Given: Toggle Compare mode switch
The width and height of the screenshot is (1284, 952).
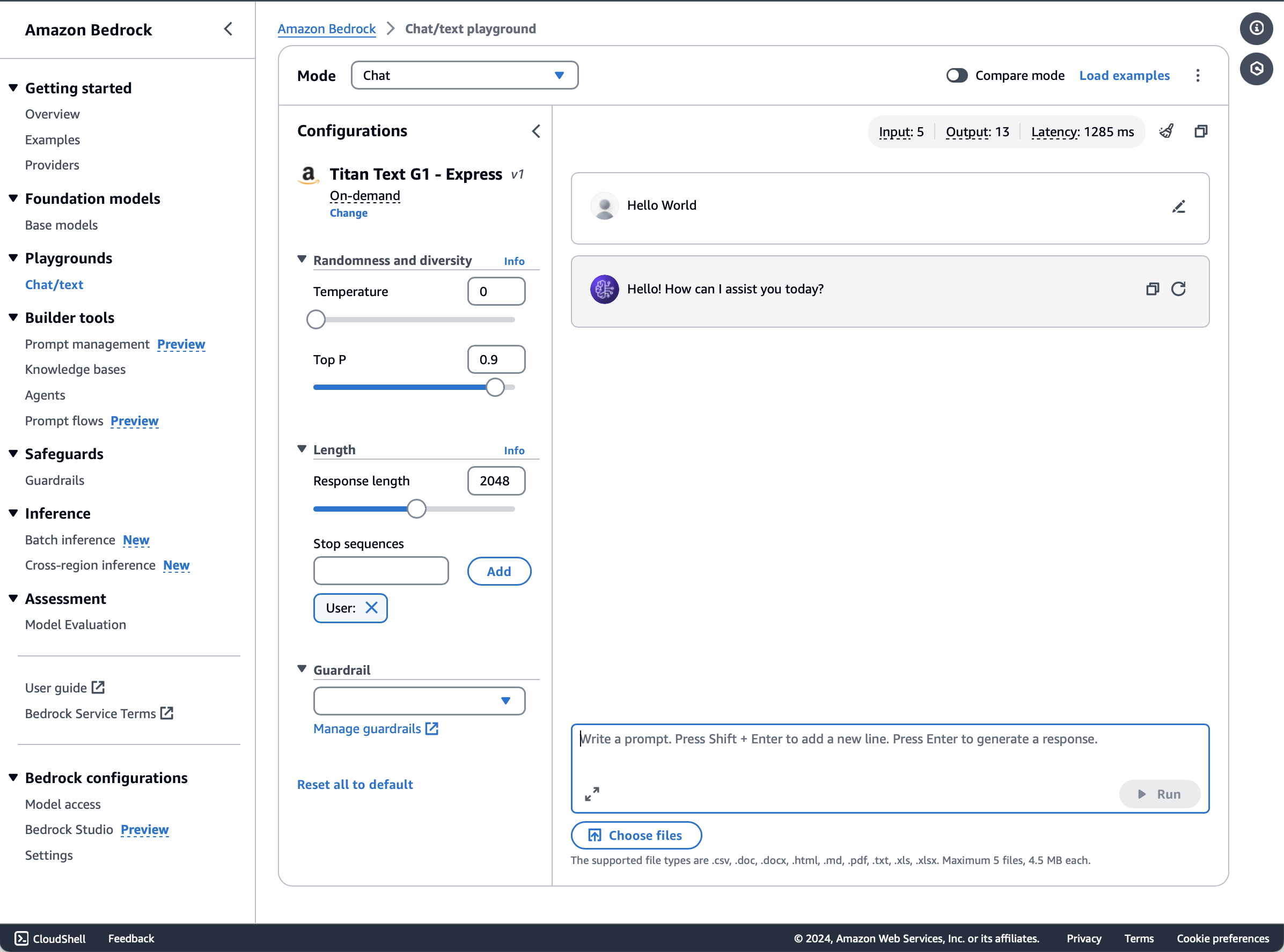Looking at the screenshot, I should [x=957, y=76].
